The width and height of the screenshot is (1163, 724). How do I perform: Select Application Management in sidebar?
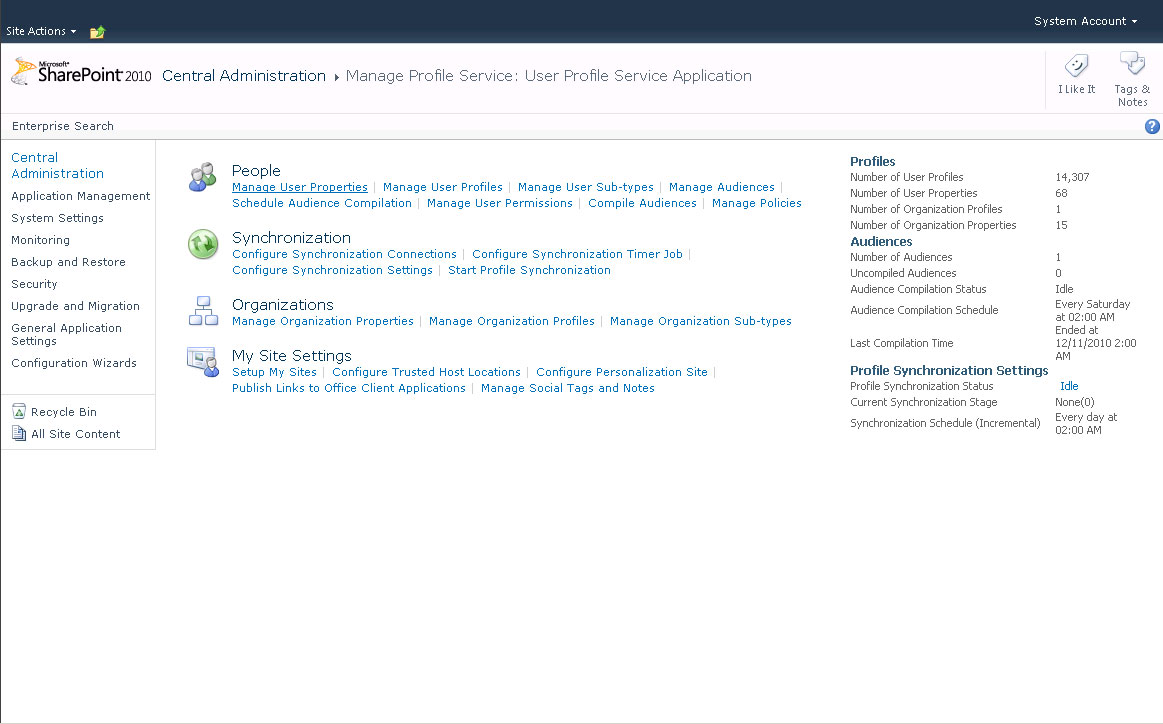[x=81, y=196]
